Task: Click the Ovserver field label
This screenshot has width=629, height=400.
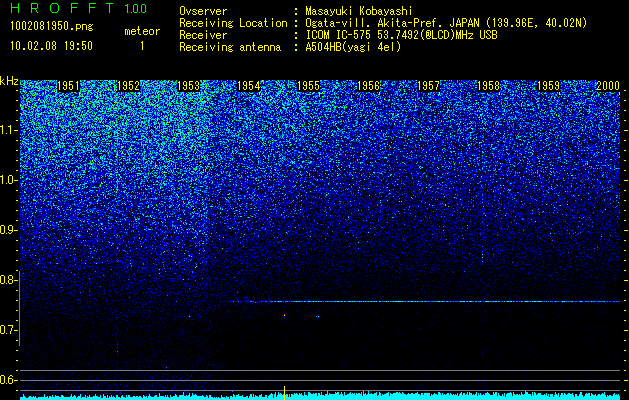Action: coord(203,11)
